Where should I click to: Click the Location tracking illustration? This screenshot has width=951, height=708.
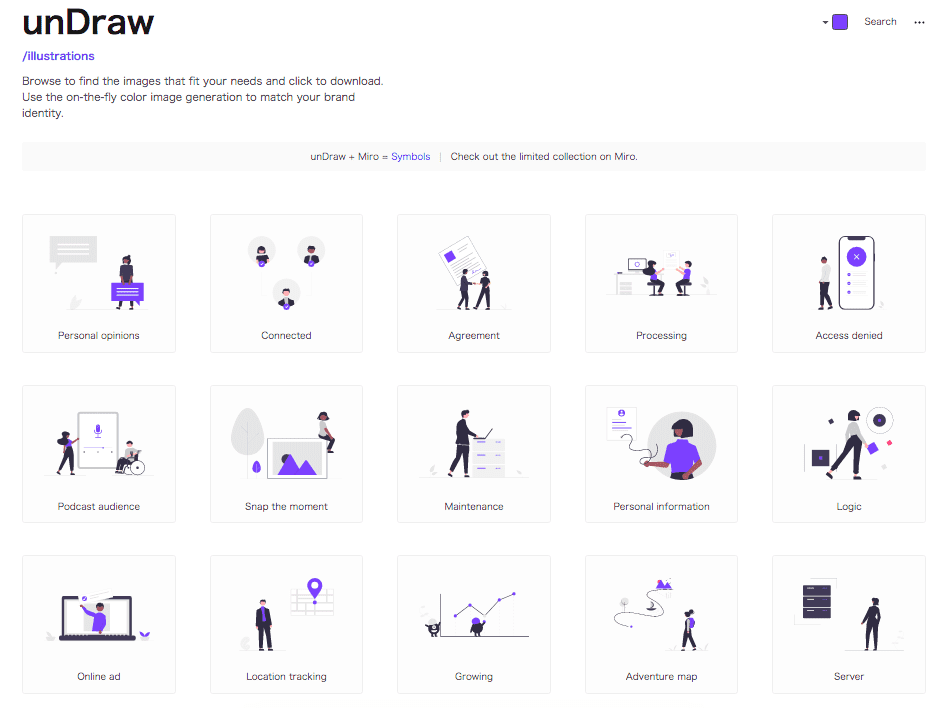coord(286,624)
